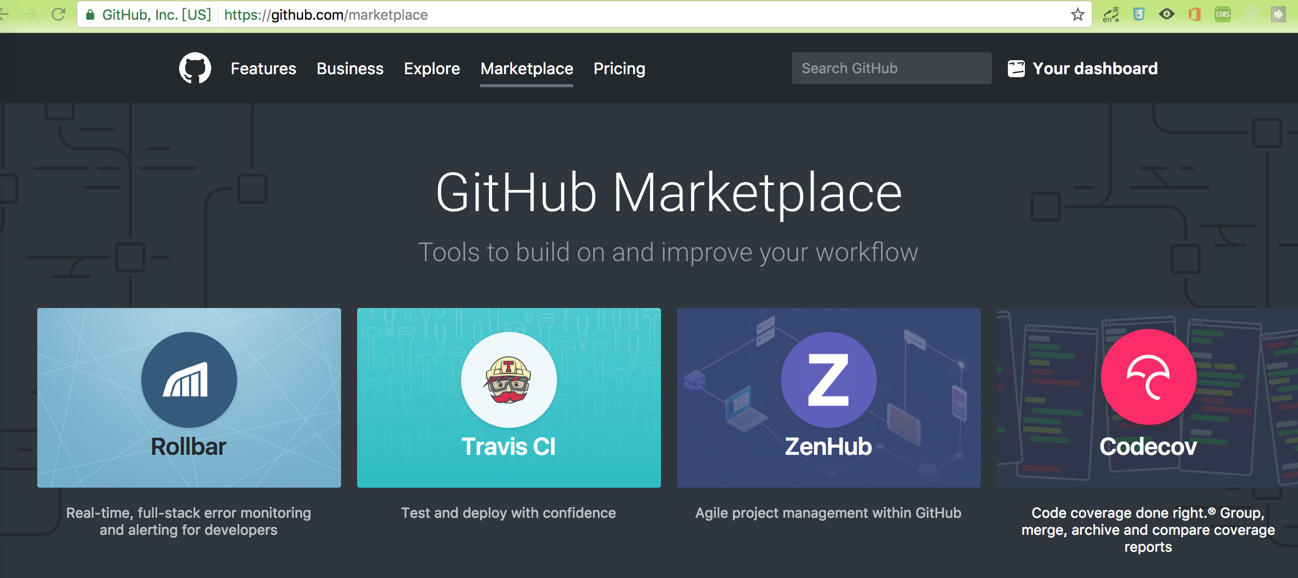The height and width of the screenshot is (578, 1298).
Task: Open the Pricing page
Action: tap(619, 69)
